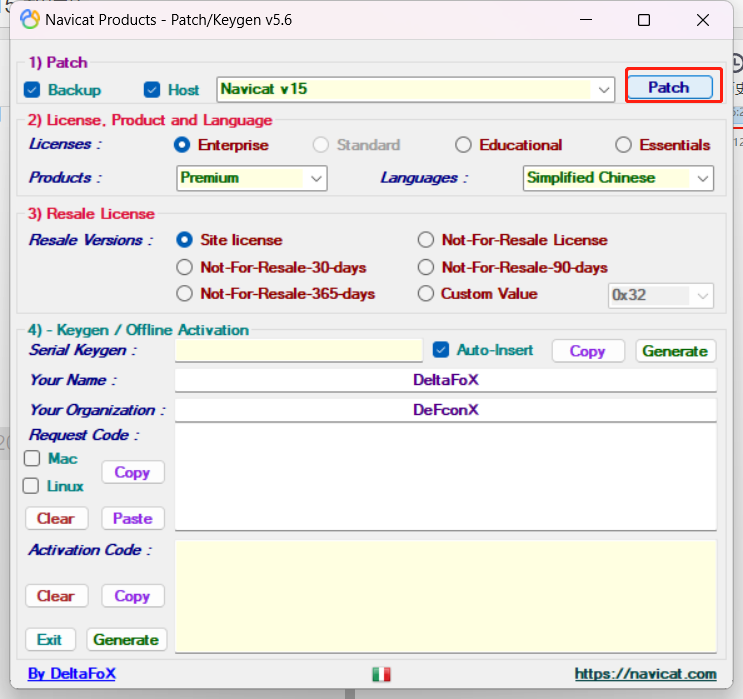Enable the Mac request code checkbox

click(32, 458)
